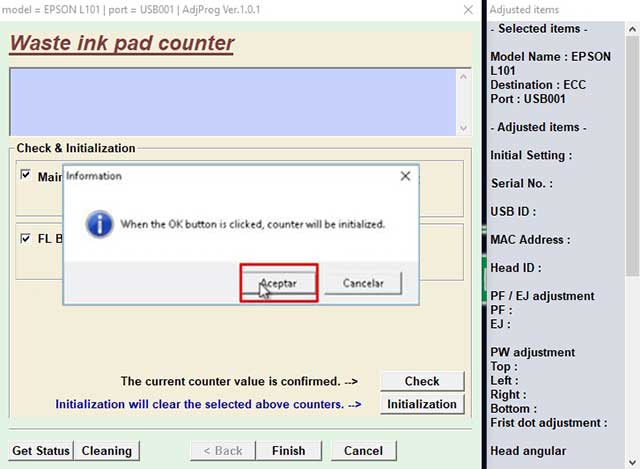Close the Information dialog with the X
The width and height of the screenshot is (640, 469).
point(405,176)
